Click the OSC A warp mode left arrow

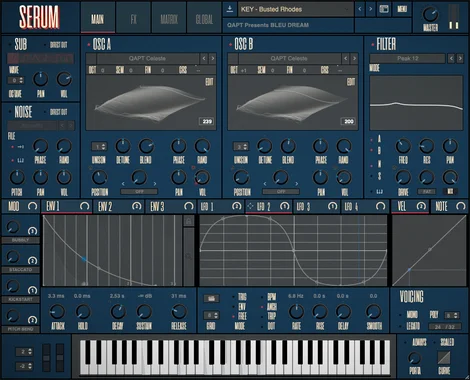[123, 184]
